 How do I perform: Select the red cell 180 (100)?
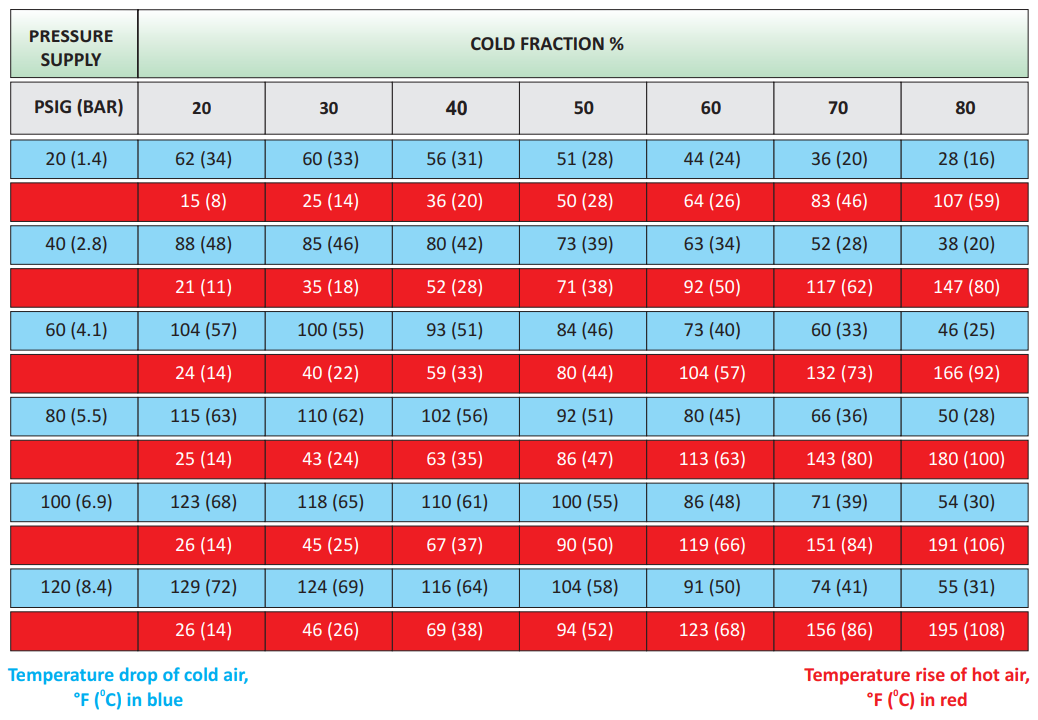[965, 459]
